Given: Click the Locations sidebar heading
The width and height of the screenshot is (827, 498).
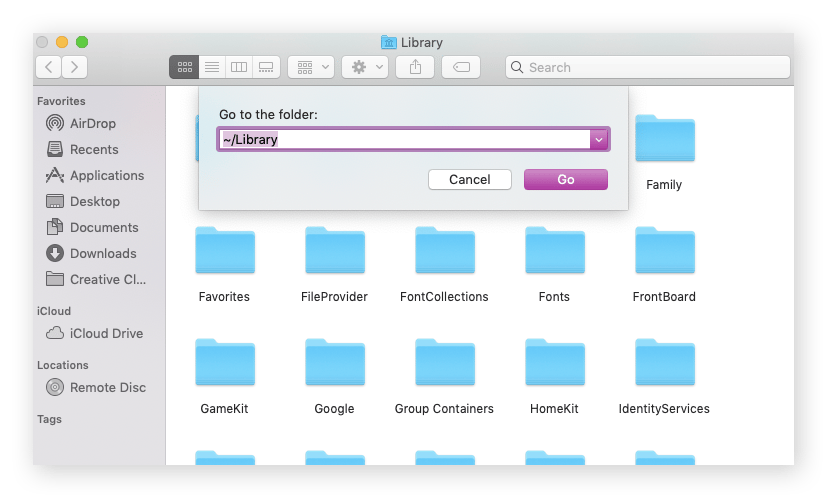Looking at the screenshot, I should point(63,365).
